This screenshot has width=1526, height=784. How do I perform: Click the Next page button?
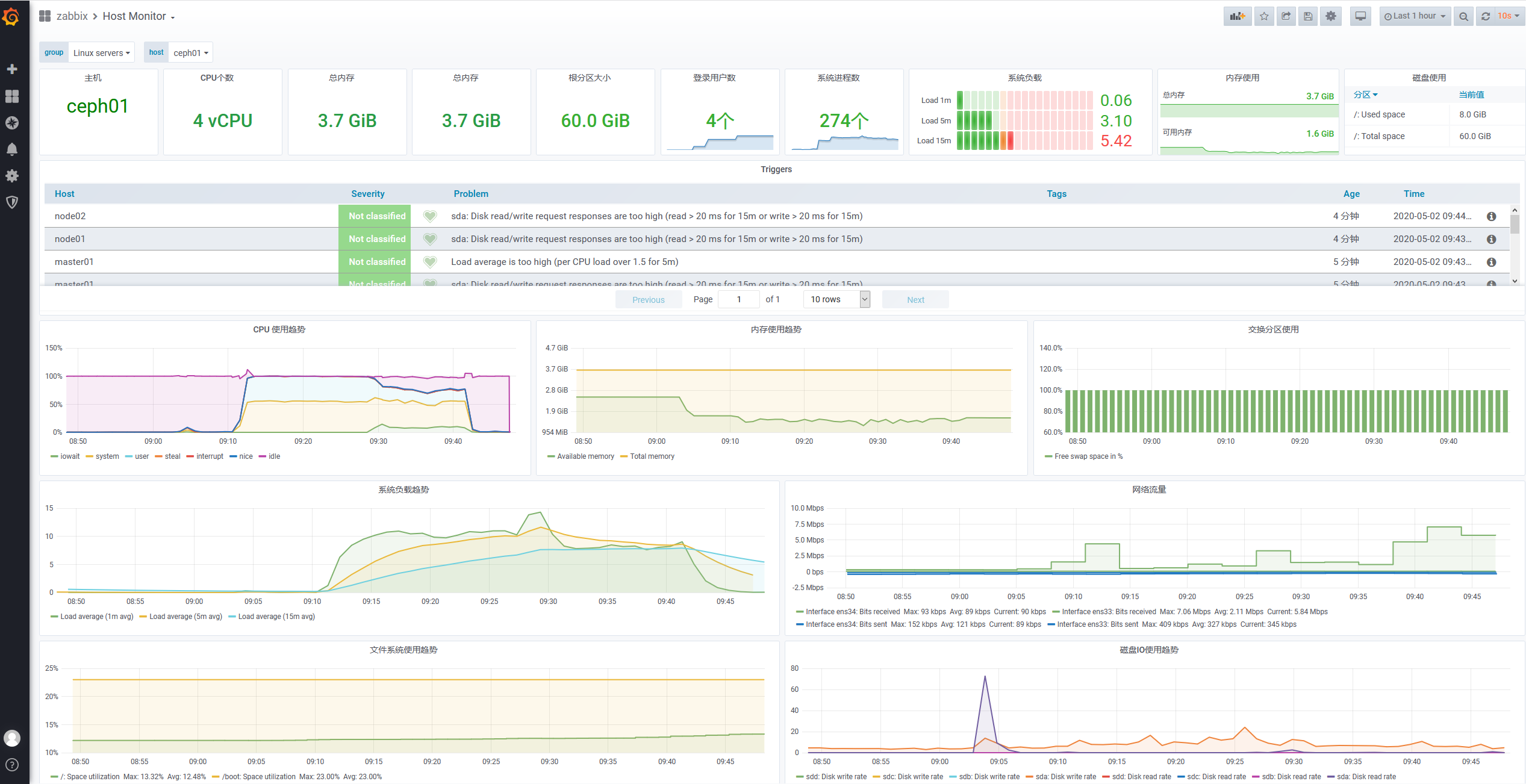click(915, 300)
